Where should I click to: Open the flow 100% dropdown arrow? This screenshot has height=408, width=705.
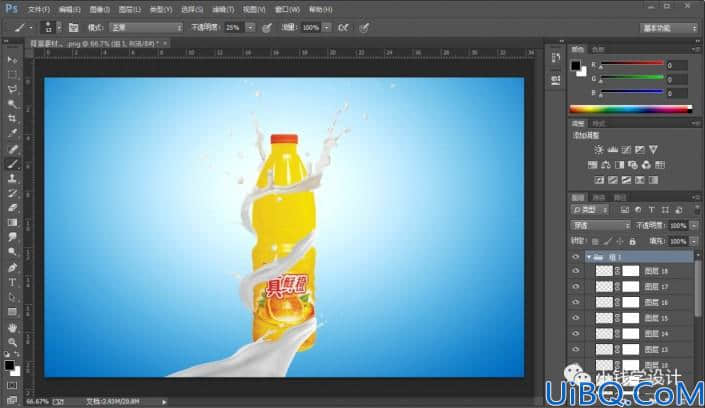[326, 27]
